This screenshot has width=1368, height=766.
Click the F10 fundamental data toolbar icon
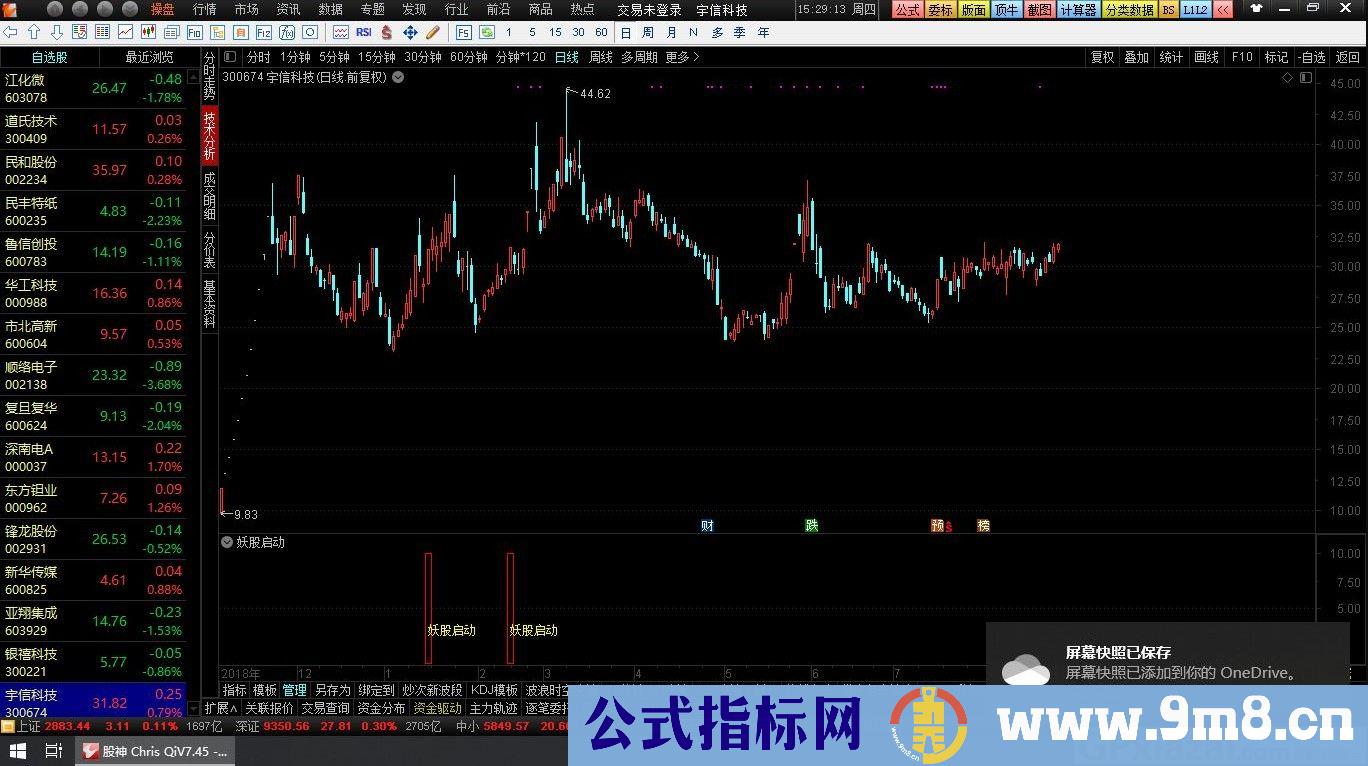click(x=1241, y=57)
